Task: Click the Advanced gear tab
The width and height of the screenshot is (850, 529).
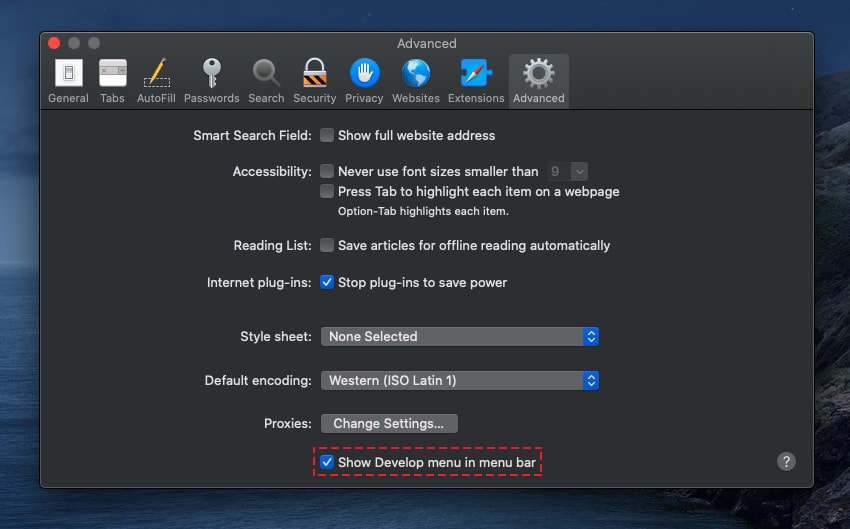Action: (539, 81)
